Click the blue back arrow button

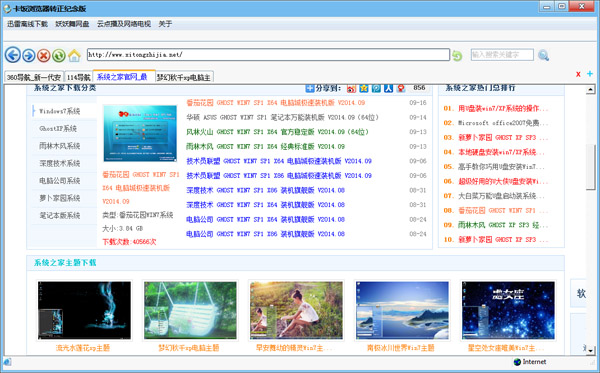point(13,55)
